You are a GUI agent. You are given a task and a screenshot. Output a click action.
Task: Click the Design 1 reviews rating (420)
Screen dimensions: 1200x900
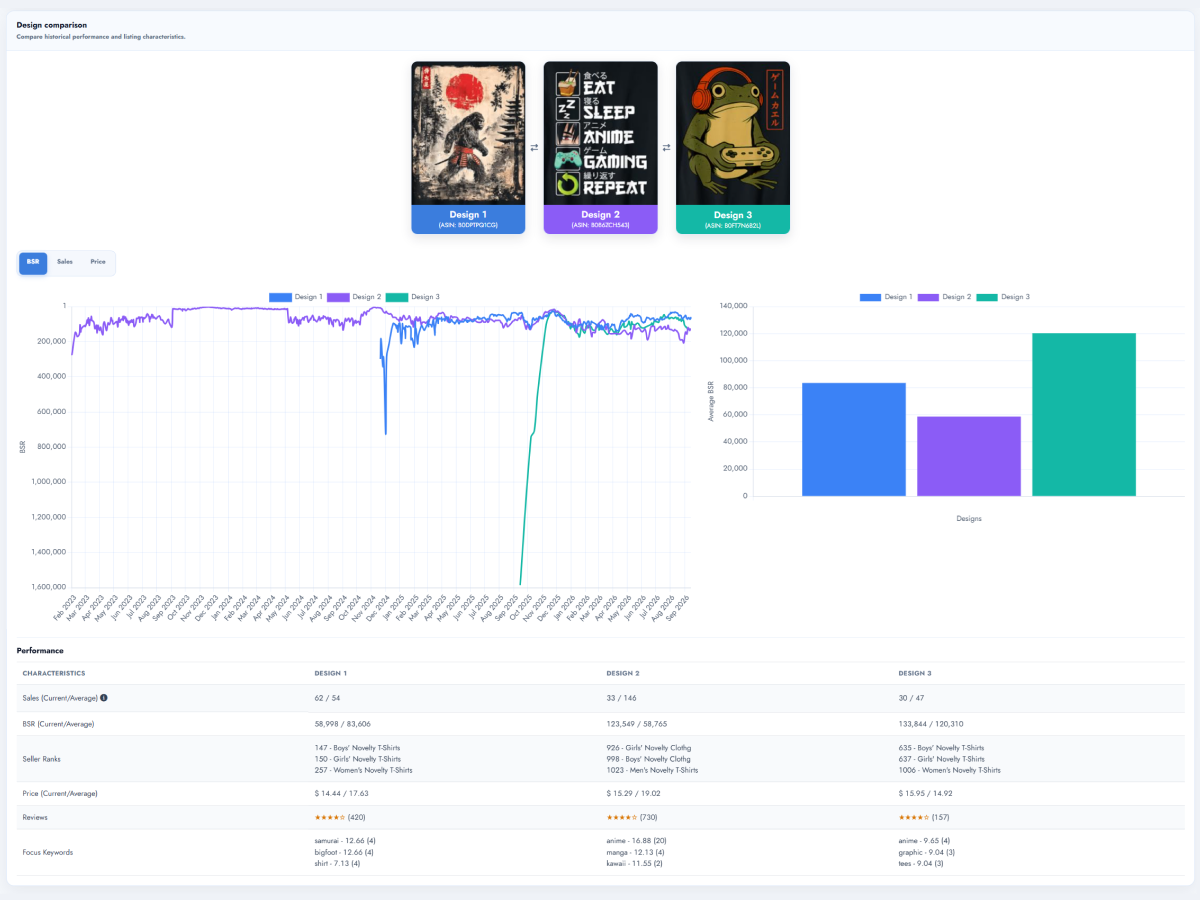pos(342,817)
